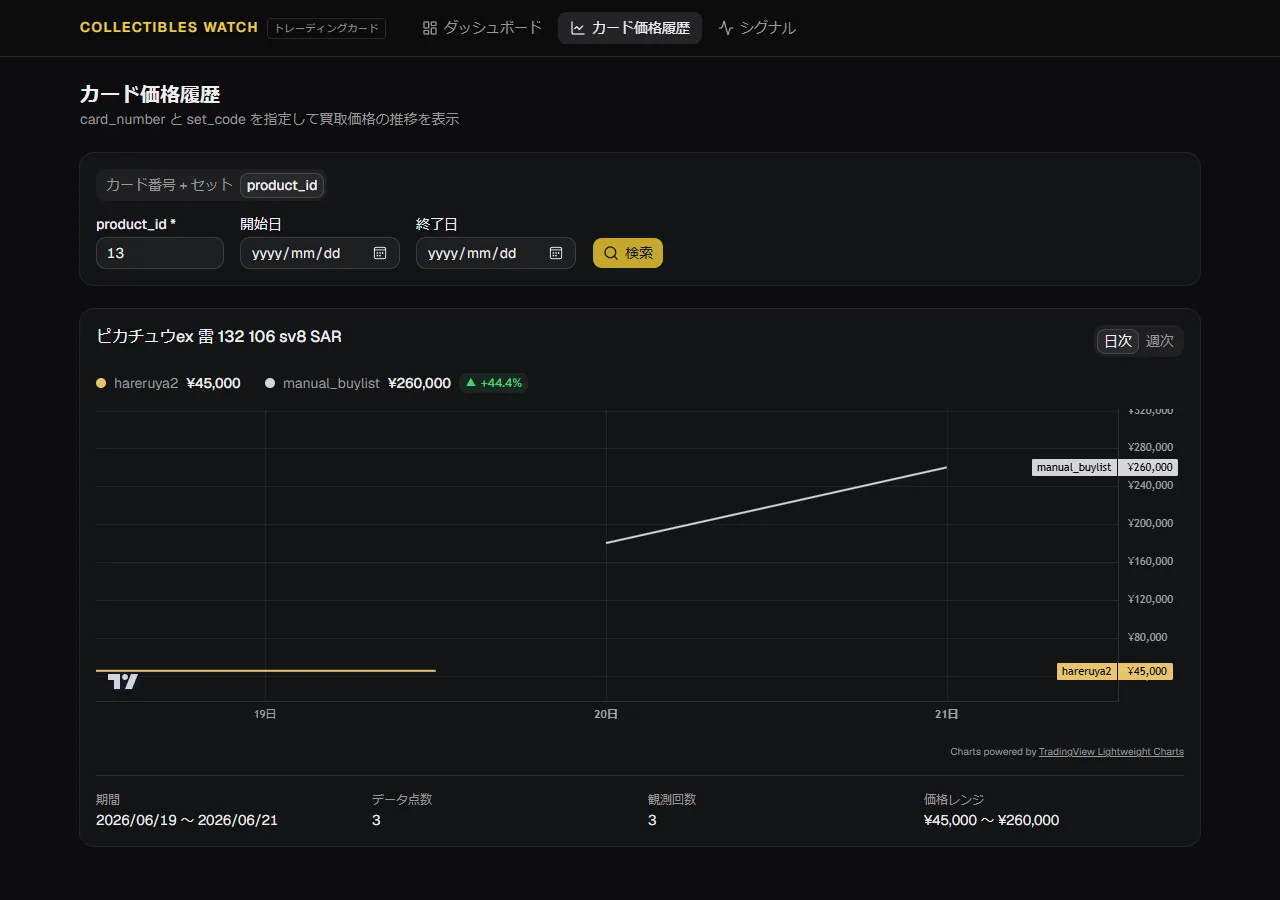The height and width of the screenshot is (900, 1280).
Task: Click the magnifier icon in the 検索 button
Action: click(611, 253)
